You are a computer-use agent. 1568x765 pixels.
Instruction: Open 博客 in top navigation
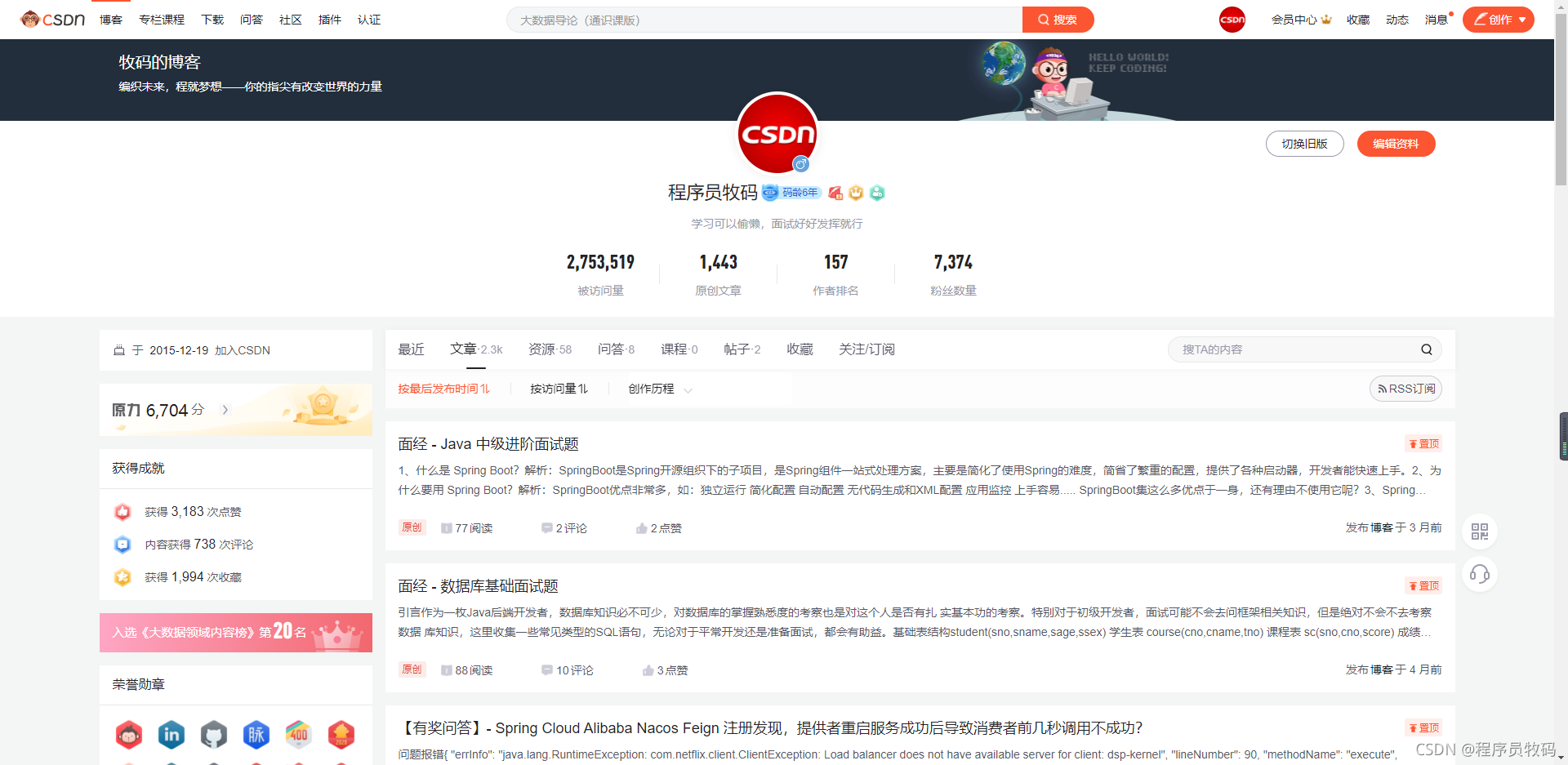tap(111, 20)
